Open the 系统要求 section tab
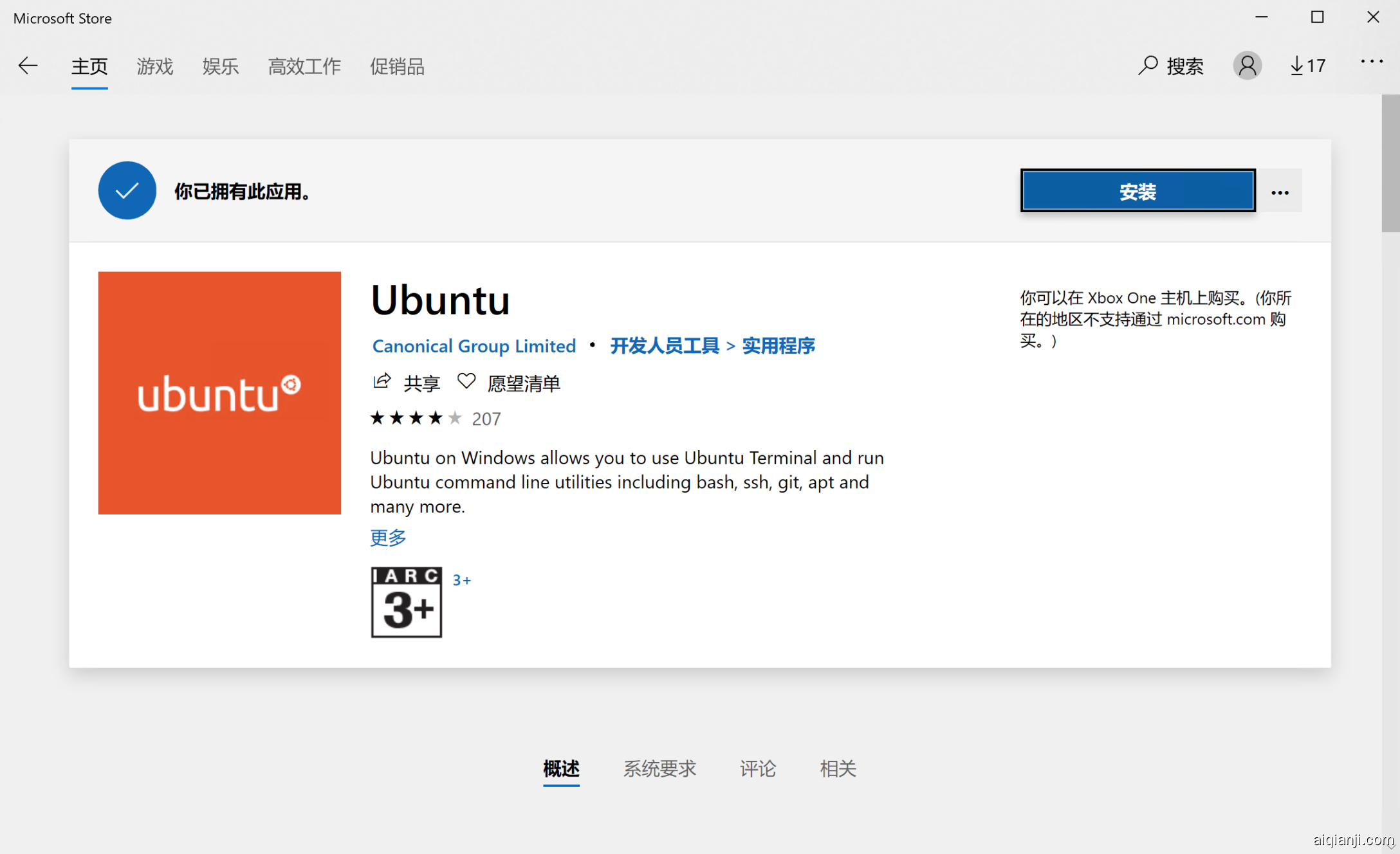The image size is (1400, 854). (x=659, y=769)
